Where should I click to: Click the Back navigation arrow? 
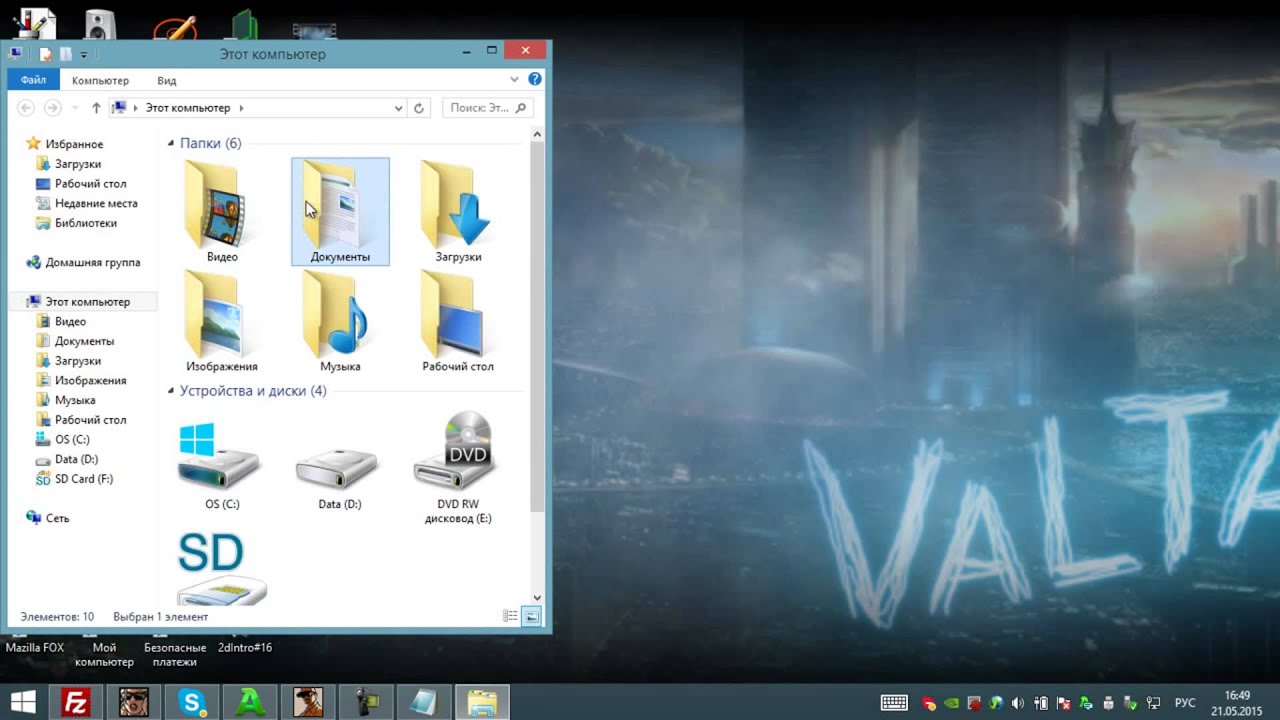(x=26, y=108)
